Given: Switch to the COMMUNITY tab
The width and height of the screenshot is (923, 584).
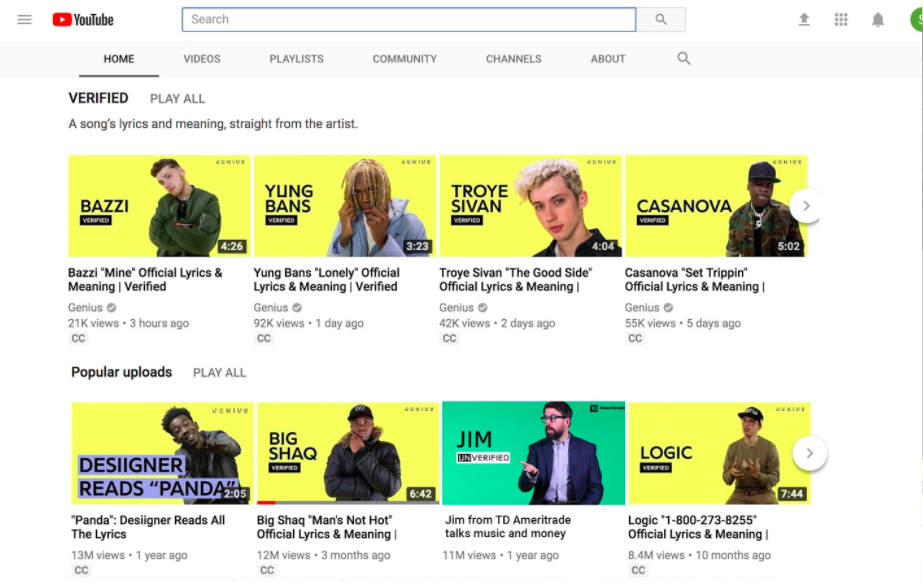Looking at the screenshot, I should (404, 59).
